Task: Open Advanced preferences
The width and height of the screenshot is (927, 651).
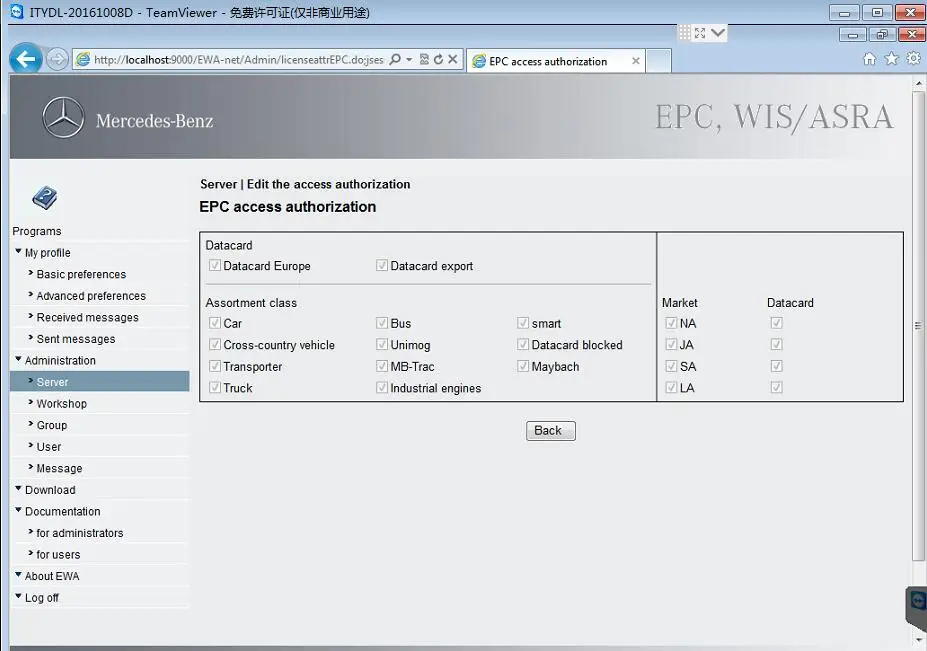Action: 91,296
